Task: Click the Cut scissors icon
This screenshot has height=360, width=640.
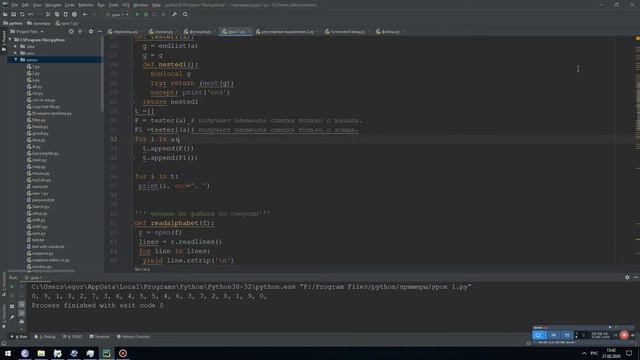Action: pos(48,14)
